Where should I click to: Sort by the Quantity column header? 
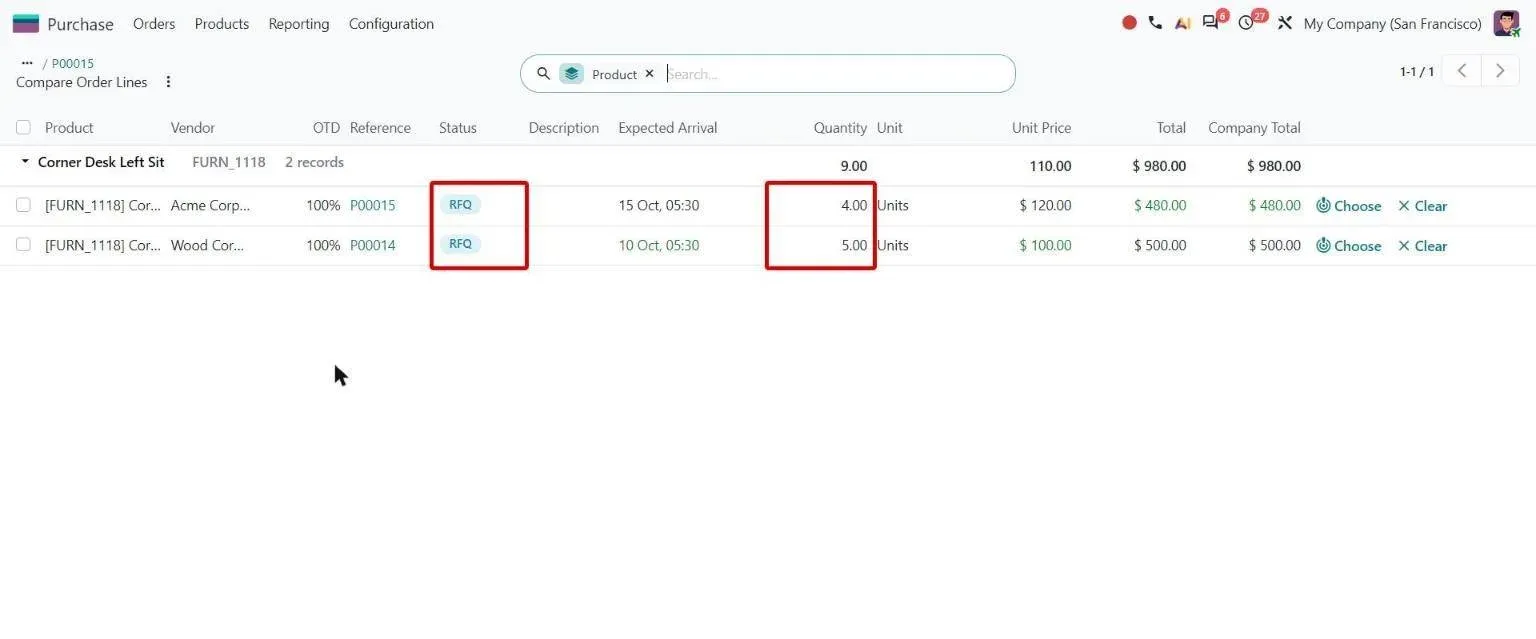[840, 128]
